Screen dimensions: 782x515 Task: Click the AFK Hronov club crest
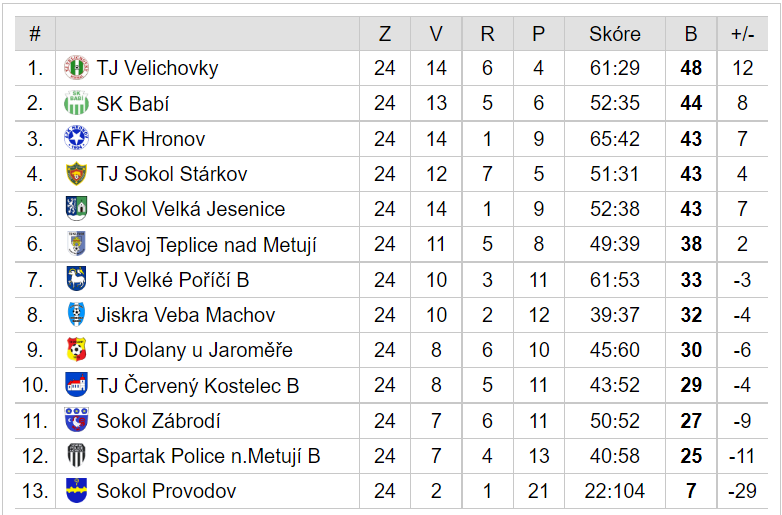(76, 139)
